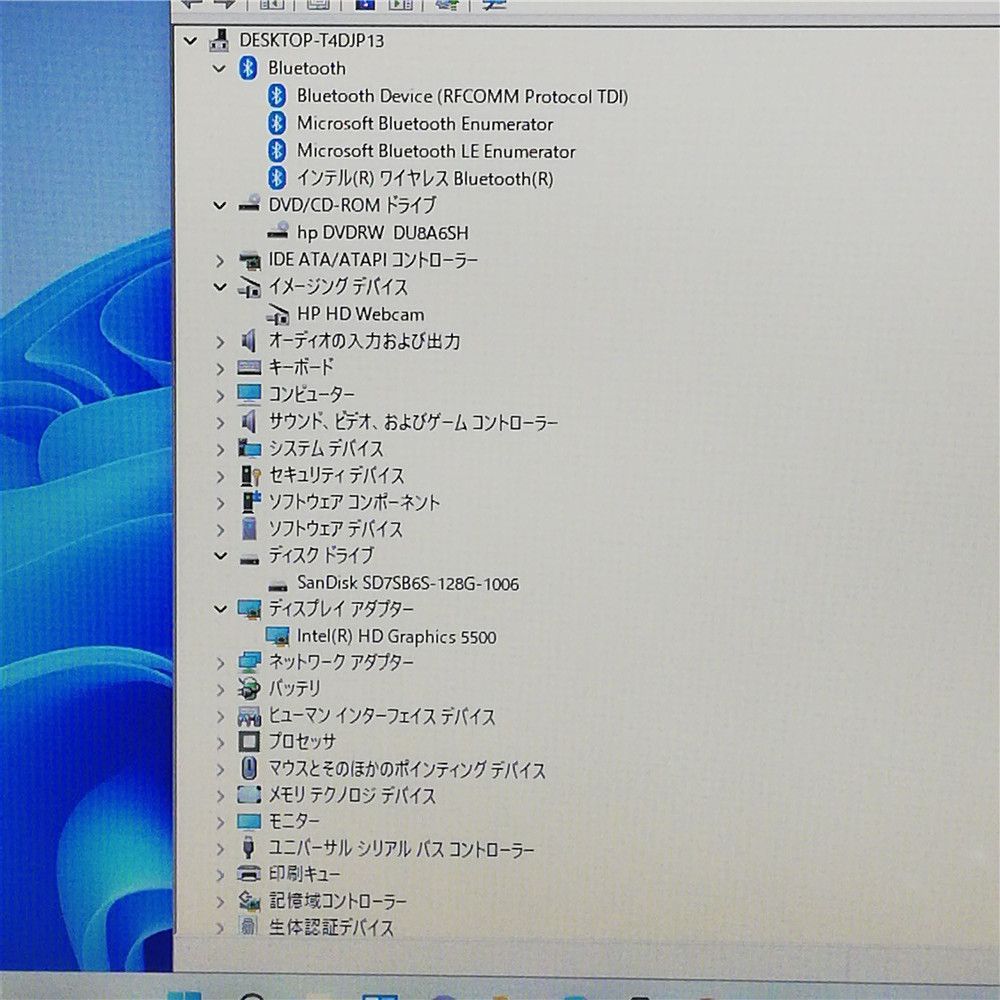Viewport: 1000px width, 1000px height.
Task: Select the DESKTOP-T4DJP13 computer icon
Action: tap(219, 40)
